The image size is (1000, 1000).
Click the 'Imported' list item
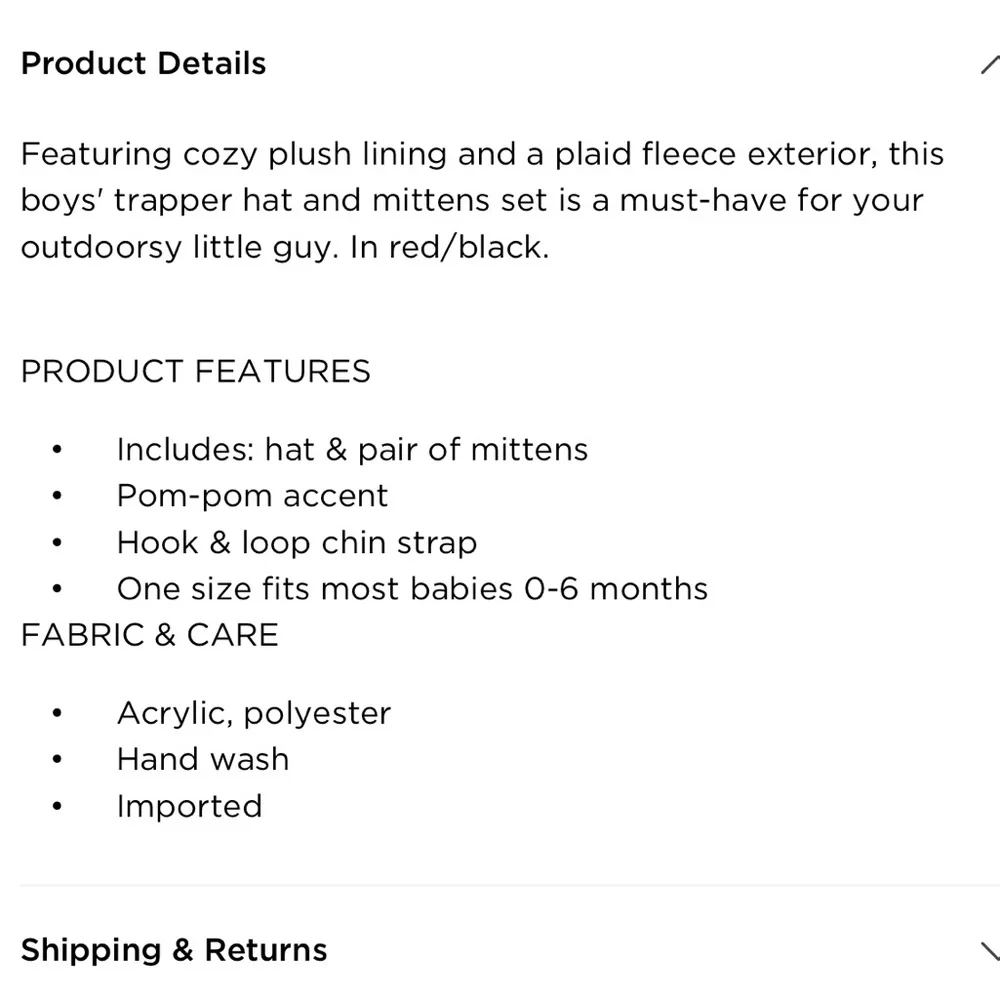coord(189,806)
